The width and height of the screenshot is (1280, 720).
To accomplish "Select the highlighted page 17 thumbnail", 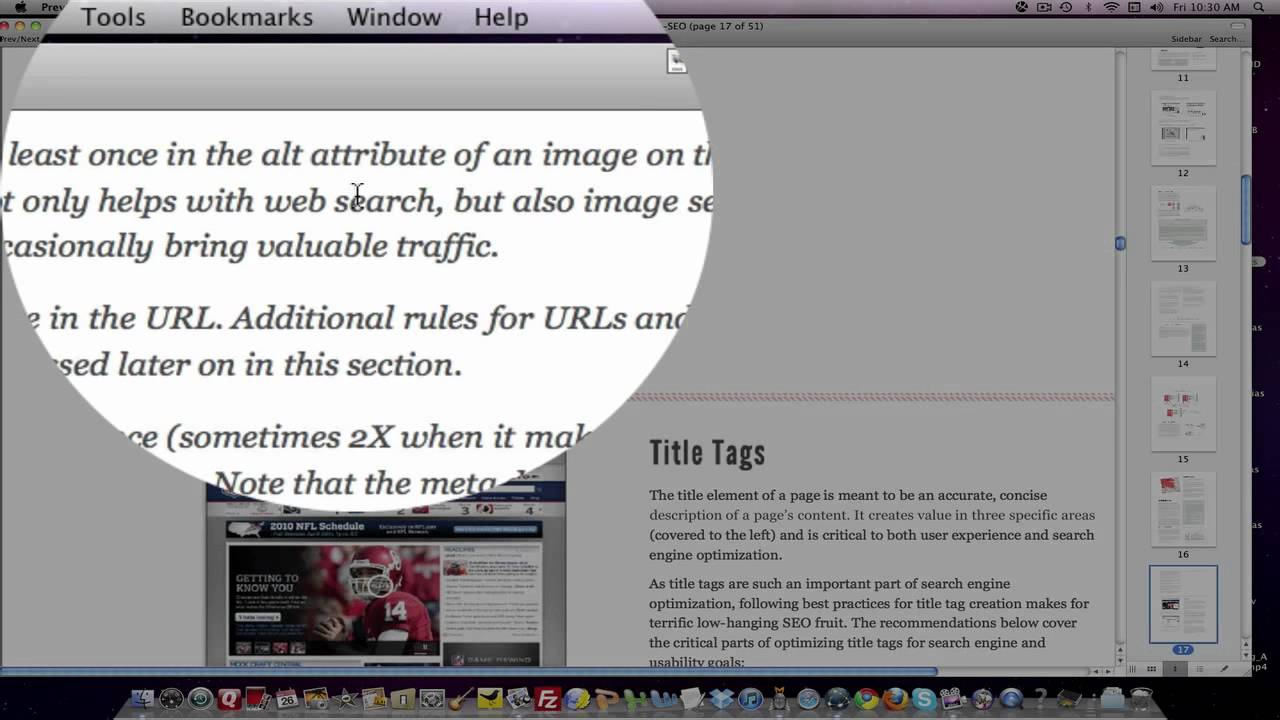I will (1183, 604).
